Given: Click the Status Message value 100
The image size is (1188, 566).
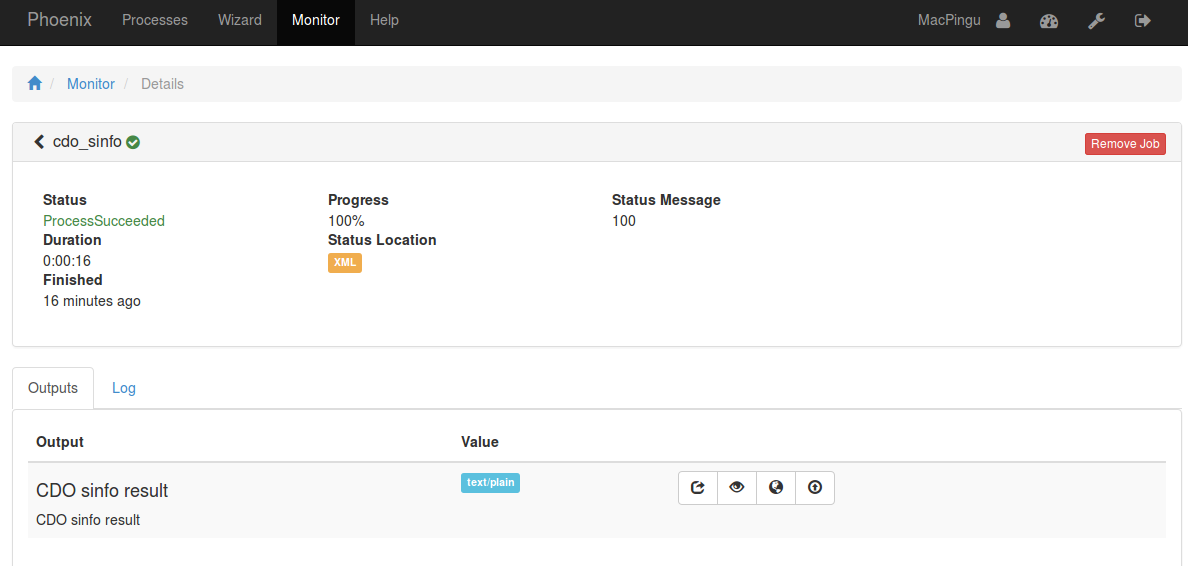Looking at the screenshot, I should [624, 221].
